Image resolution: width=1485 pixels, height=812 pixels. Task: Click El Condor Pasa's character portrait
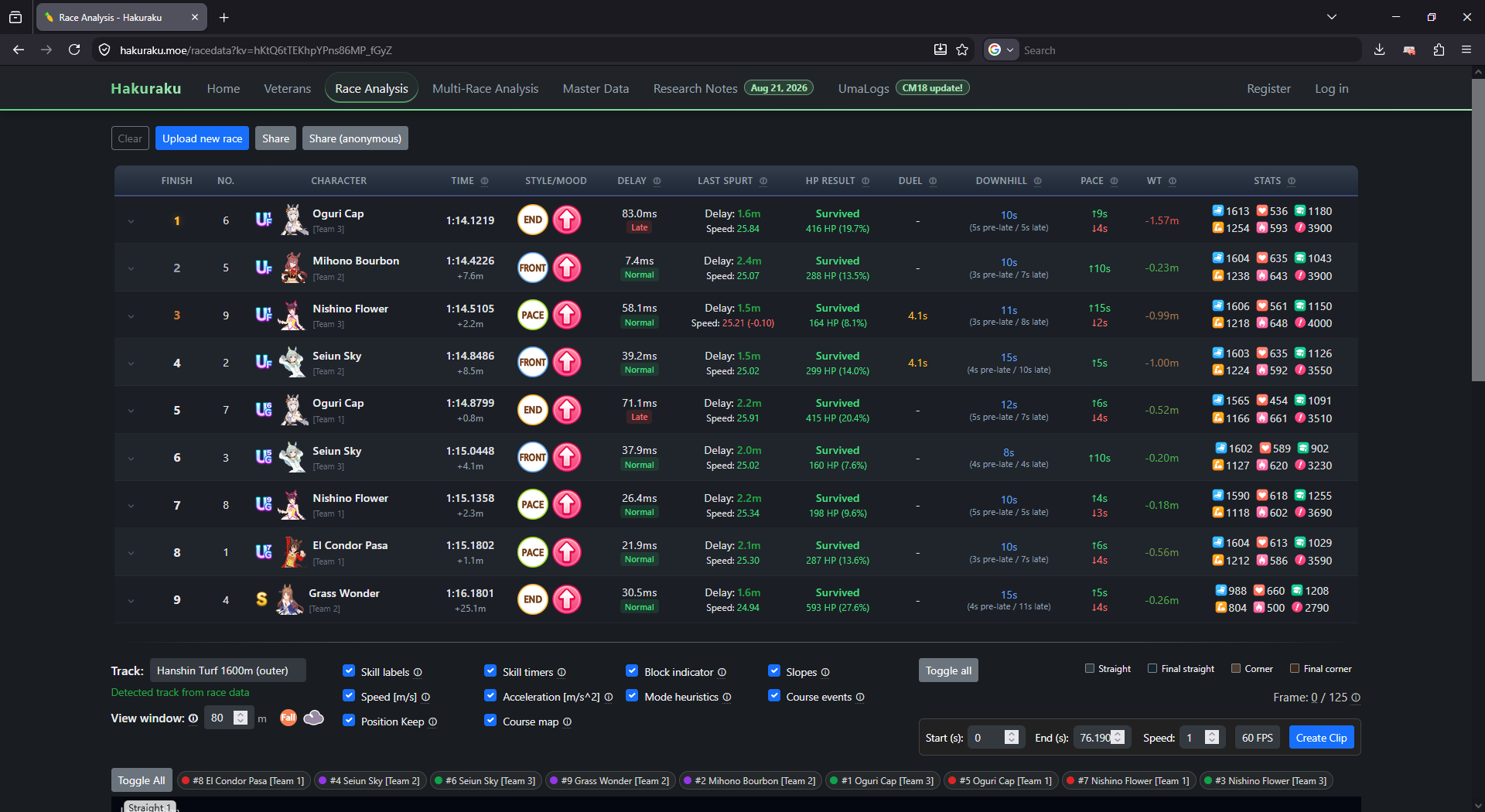tap(293, 552)
